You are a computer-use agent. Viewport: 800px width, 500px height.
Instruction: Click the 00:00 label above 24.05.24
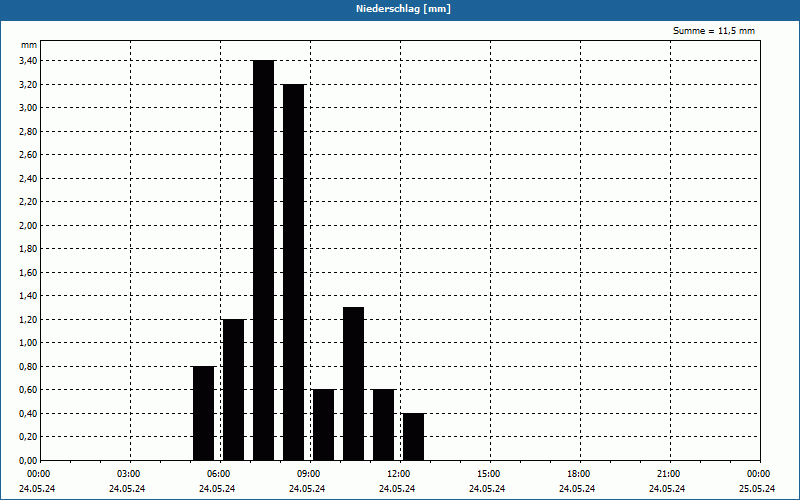tap(39, 474)
